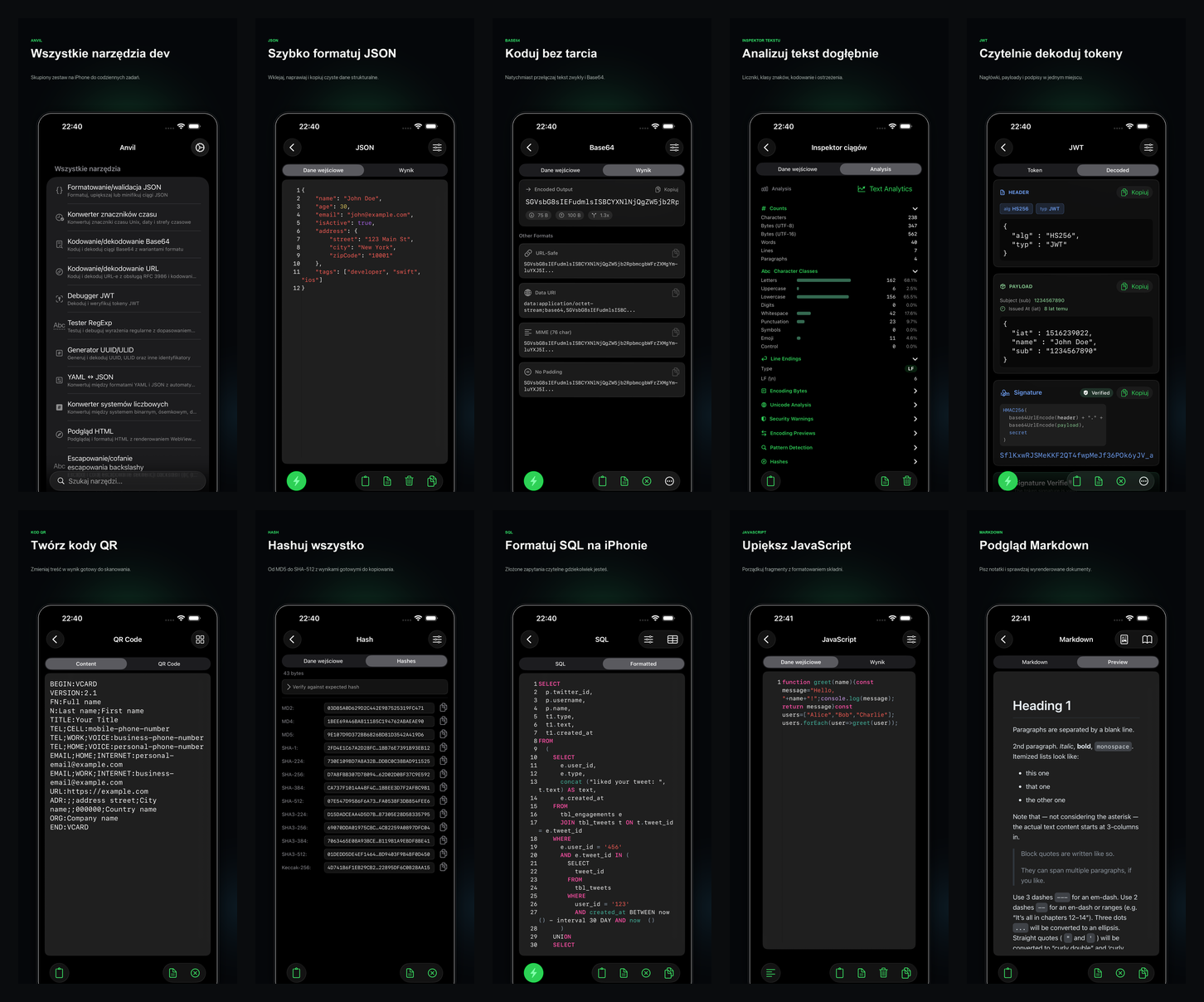The image size is (1204, 1002).
Task: Copy the Data URI Base64 output
Action: tap(675, 293)
